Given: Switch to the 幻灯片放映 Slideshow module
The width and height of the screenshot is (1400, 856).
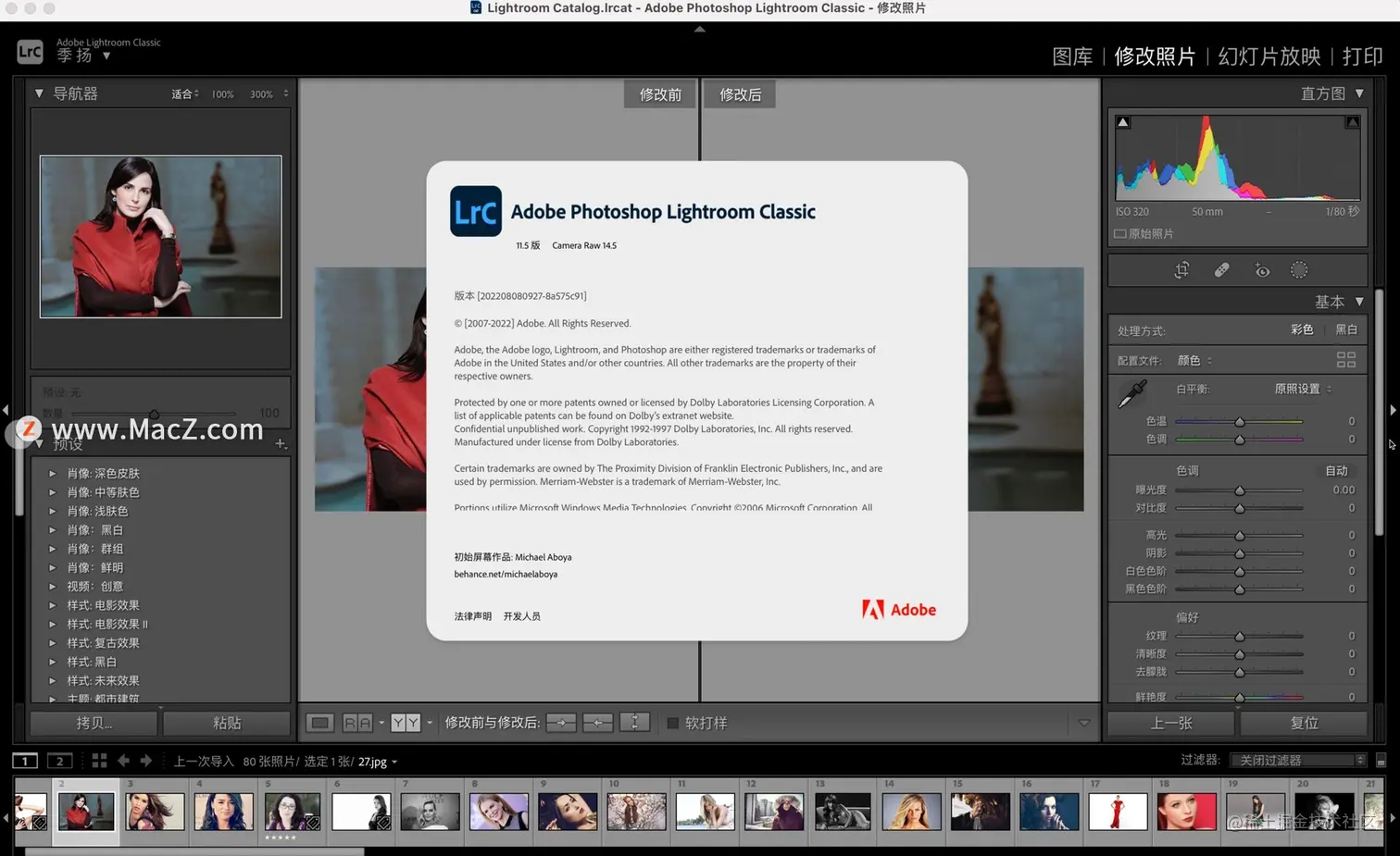Looking at the screenshot, I should 1269,56.
